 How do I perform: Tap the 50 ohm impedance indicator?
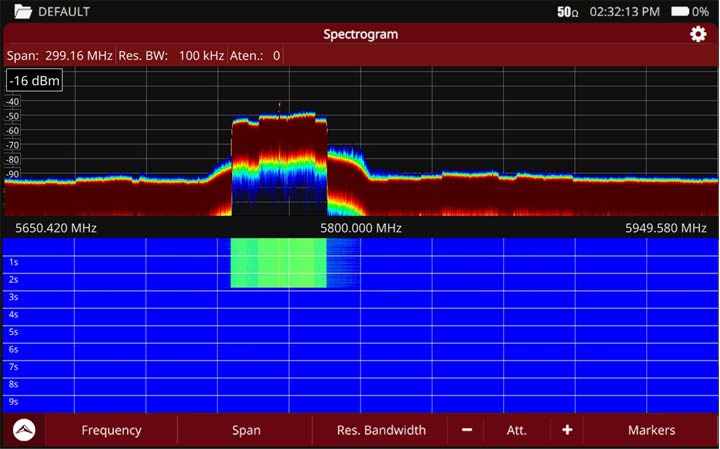point(568,11)
